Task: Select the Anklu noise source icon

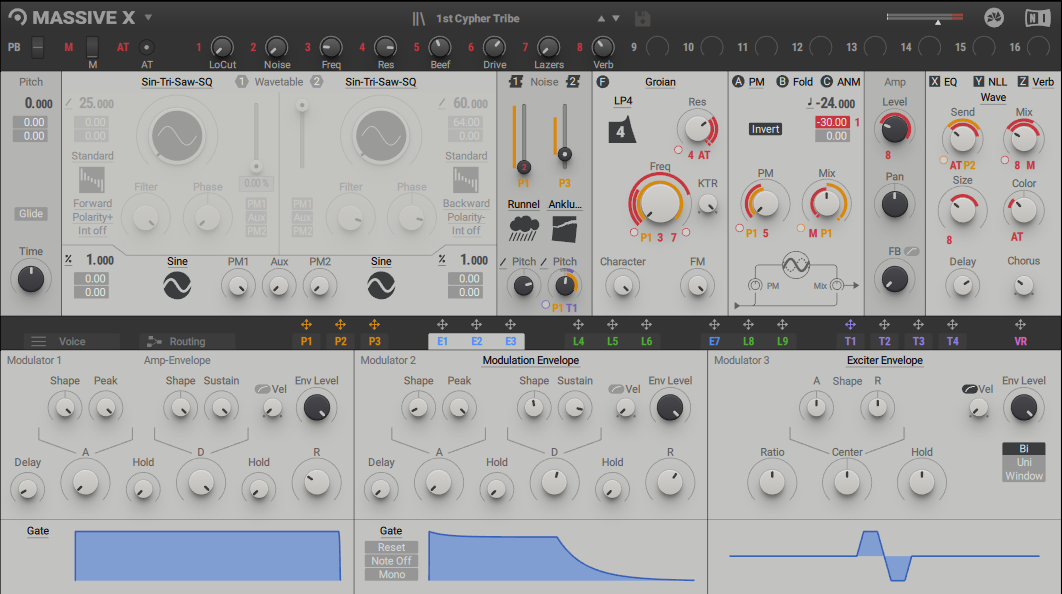Action: coord(564,229)
